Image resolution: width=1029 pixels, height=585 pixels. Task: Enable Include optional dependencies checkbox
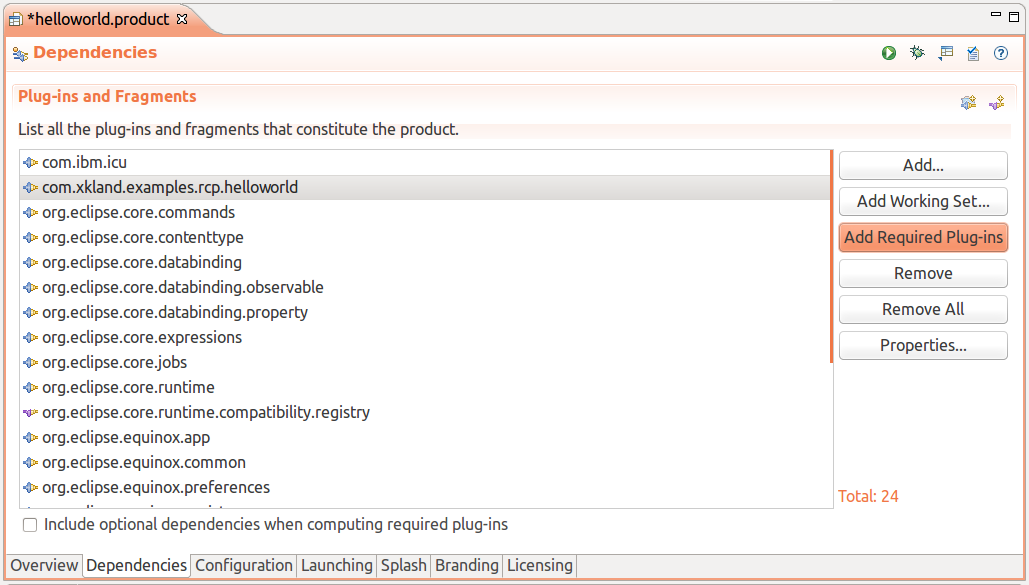(x=30, y=525)
